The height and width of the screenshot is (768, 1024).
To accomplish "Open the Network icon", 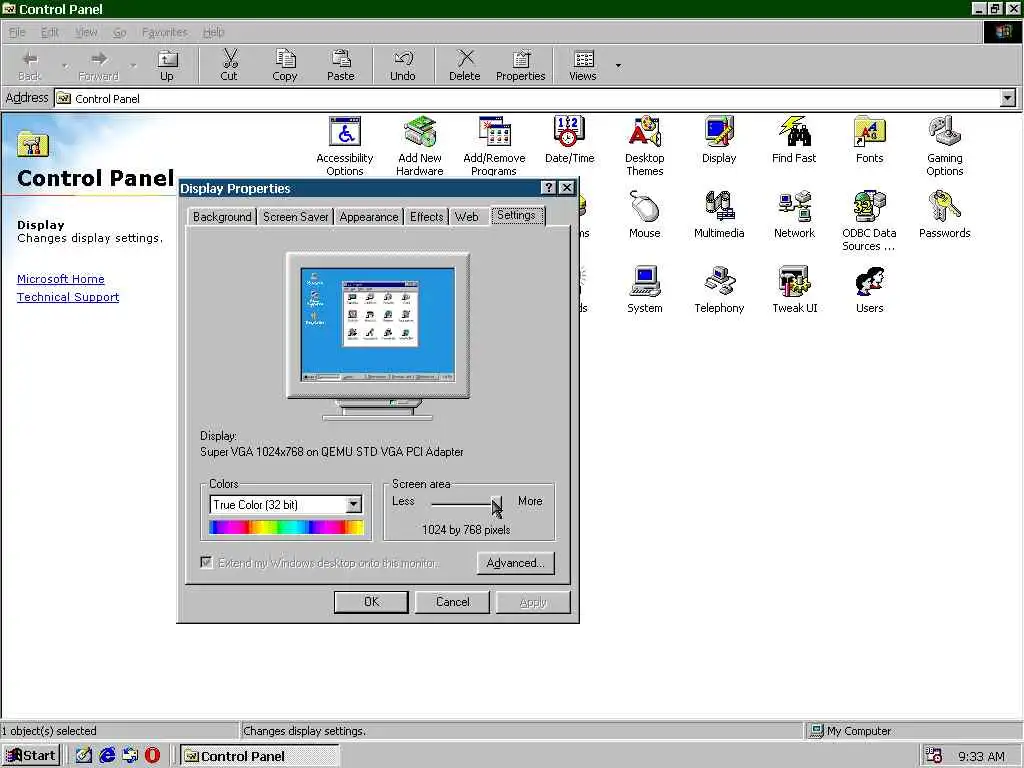I will tap(794, 214).
